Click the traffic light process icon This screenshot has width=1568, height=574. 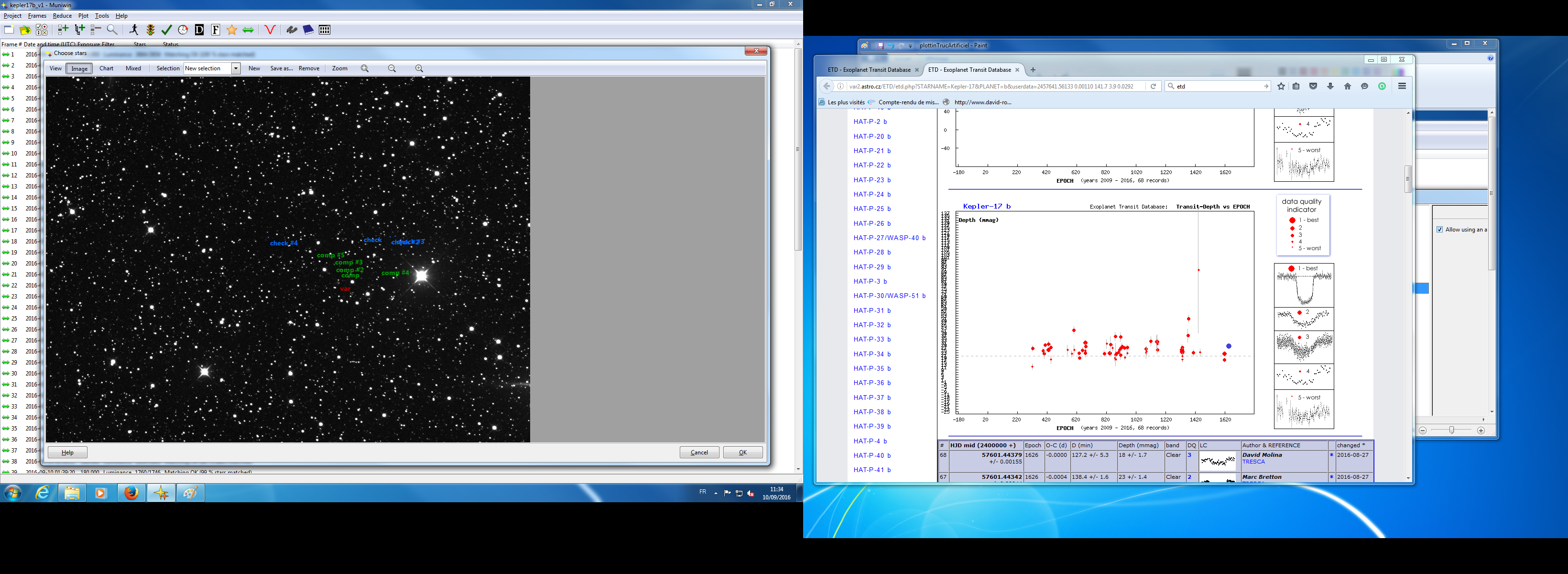pyautogui.click(x=151, y=30)
